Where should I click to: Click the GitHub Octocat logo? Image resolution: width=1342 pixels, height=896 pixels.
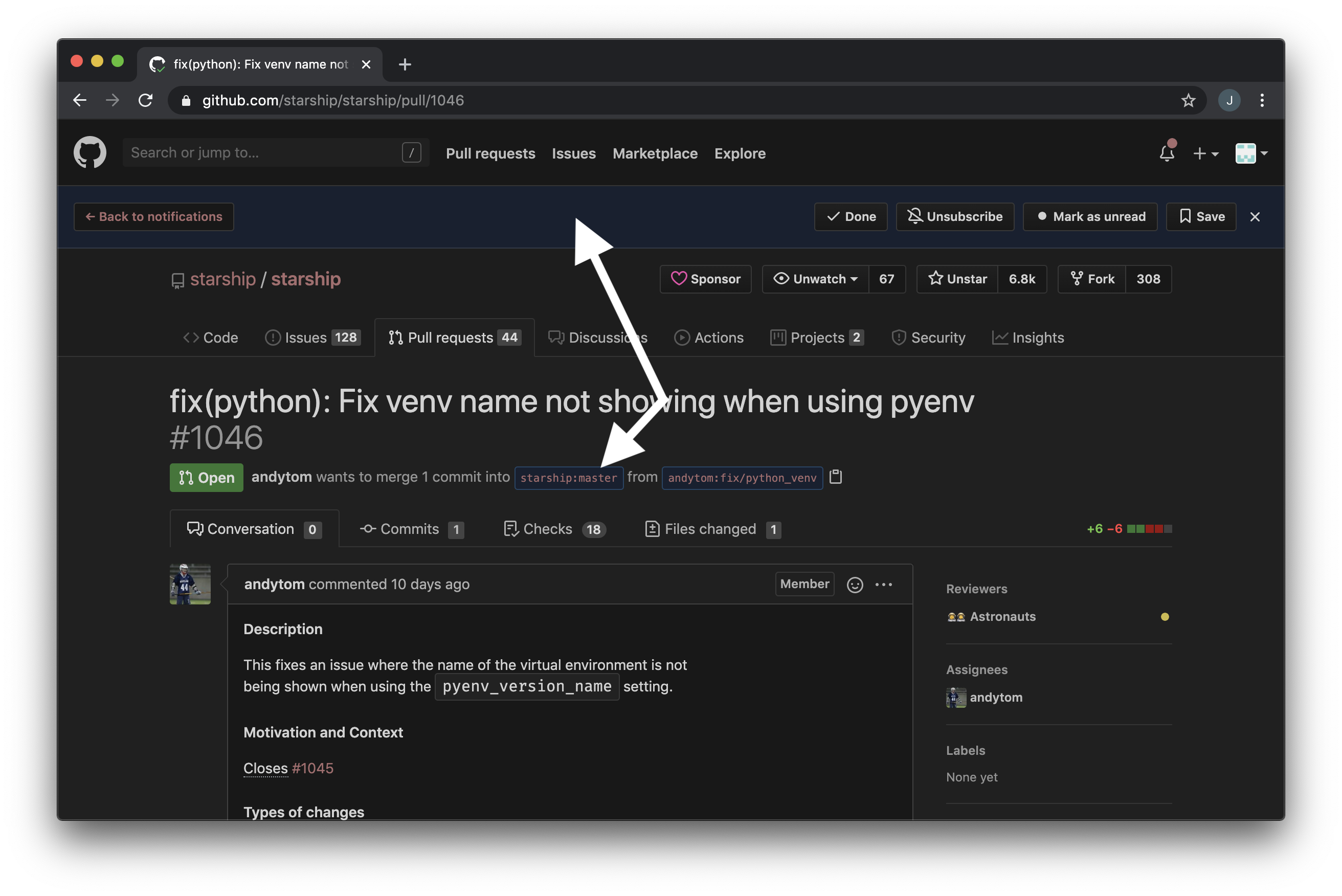90,152
